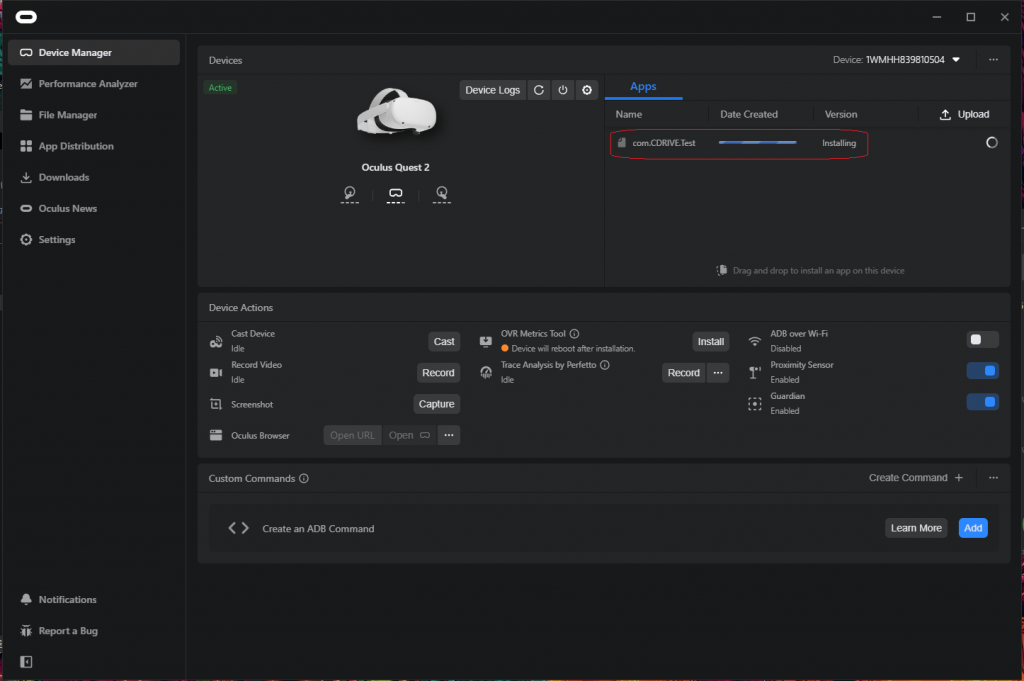Click the Active status badge
This screenshot has height=681, width=1024.
[x=220, y=87]
